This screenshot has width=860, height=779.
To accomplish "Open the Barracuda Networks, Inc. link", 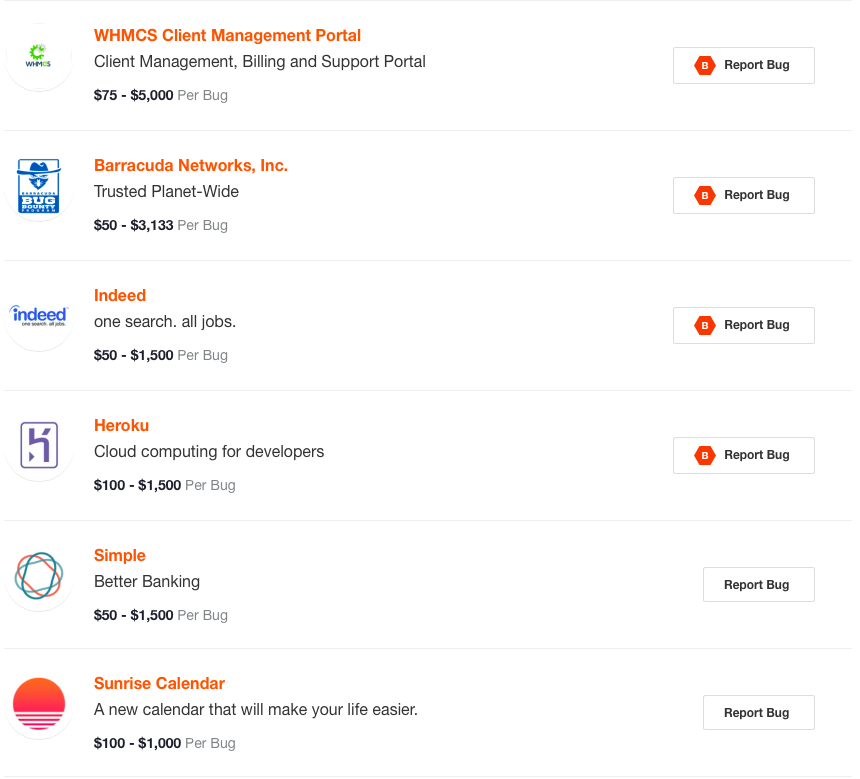I will tap(191, 165).
